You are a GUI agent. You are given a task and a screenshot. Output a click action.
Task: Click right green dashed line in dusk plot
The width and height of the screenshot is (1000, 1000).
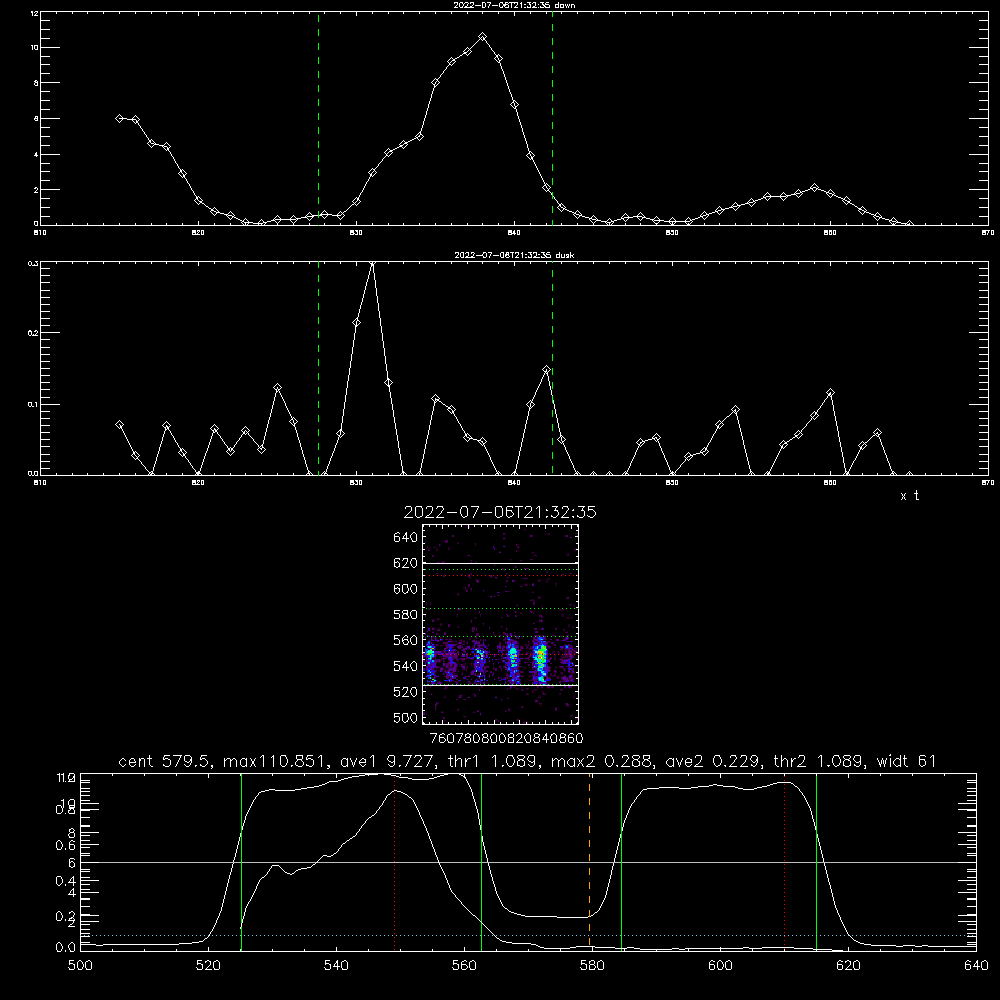(552, 368)
